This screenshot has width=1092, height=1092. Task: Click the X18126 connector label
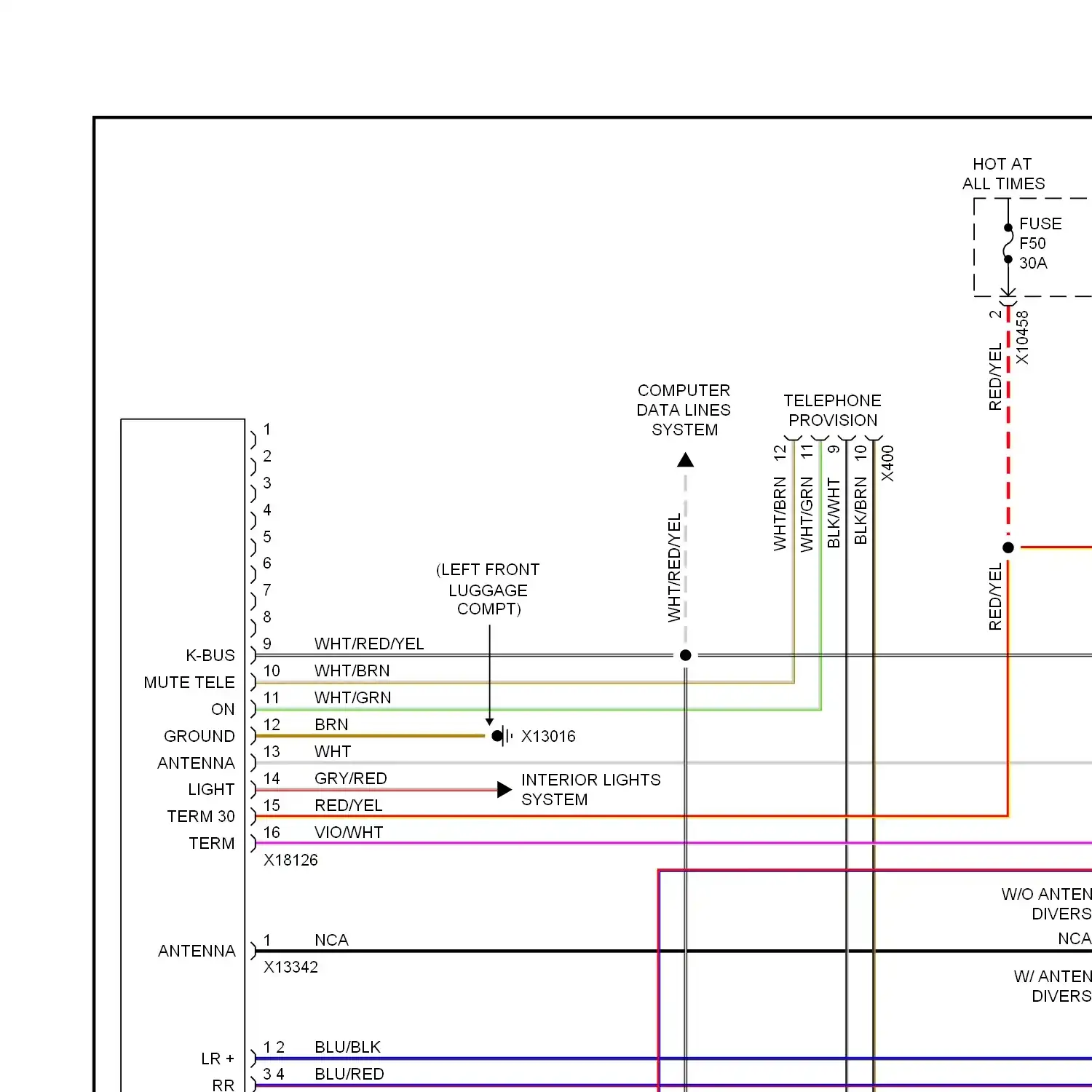click(290, 860)
